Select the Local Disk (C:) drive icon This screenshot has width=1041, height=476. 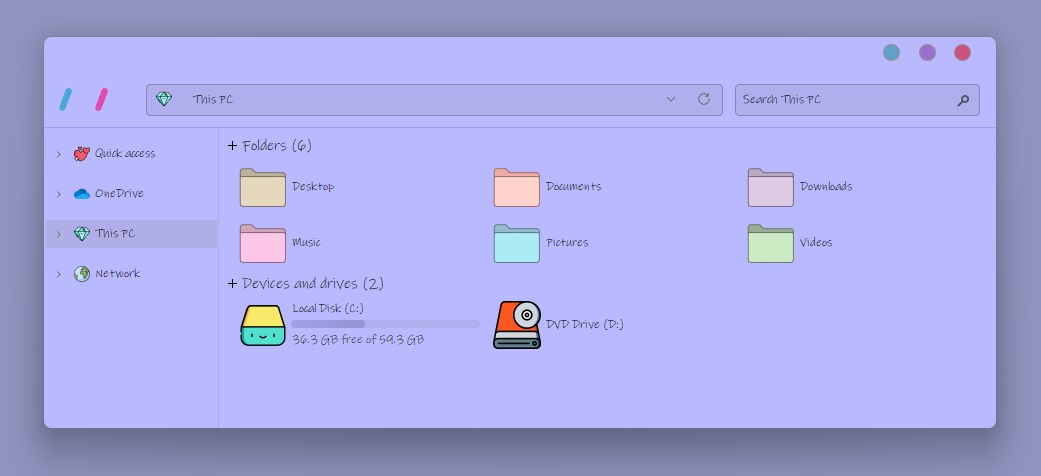[x=263, y=325]
